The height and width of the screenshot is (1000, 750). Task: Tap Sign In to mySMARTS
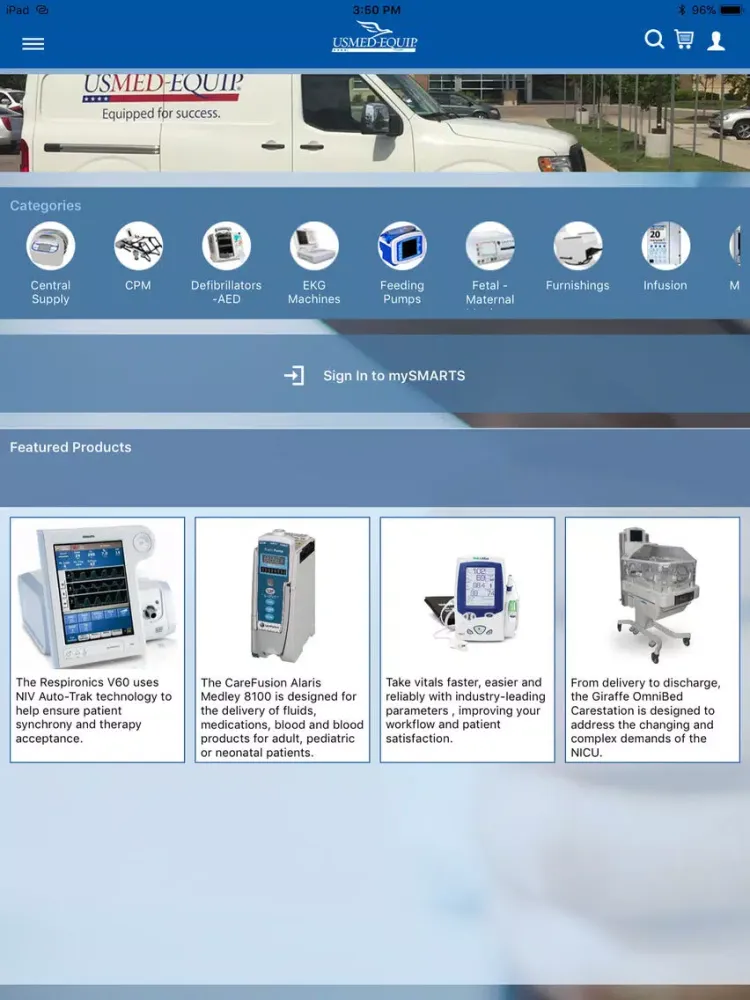394,376
